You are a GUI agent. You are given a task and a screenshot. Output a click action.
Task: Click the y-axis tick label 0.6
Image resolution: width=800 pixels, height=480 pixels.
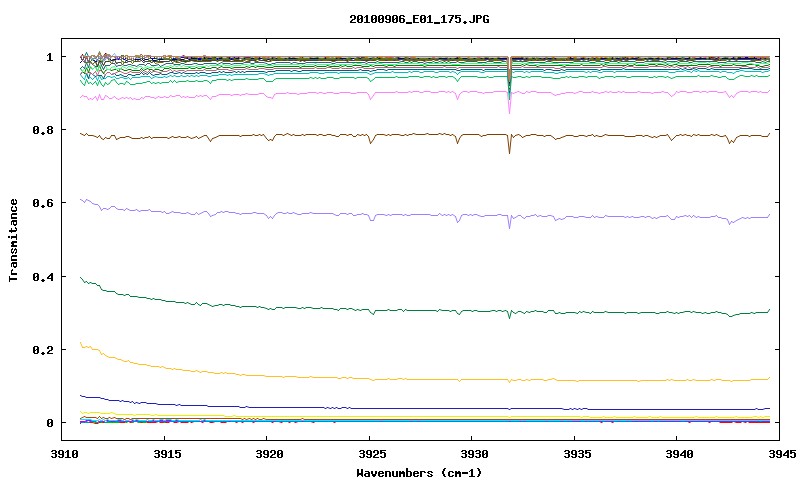coord(43,203)
